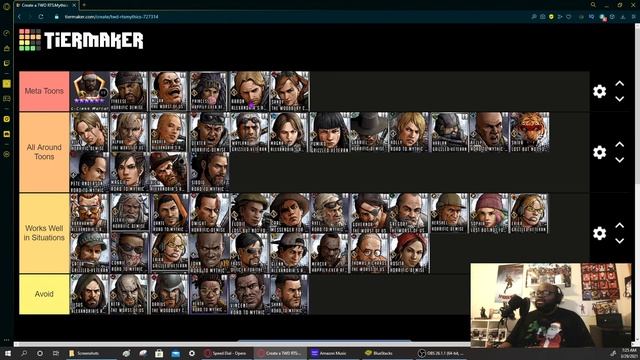Click the Works Well in Situations label
Screen dimensions: 640x360
pyautogui.click(x=44, y=233)
